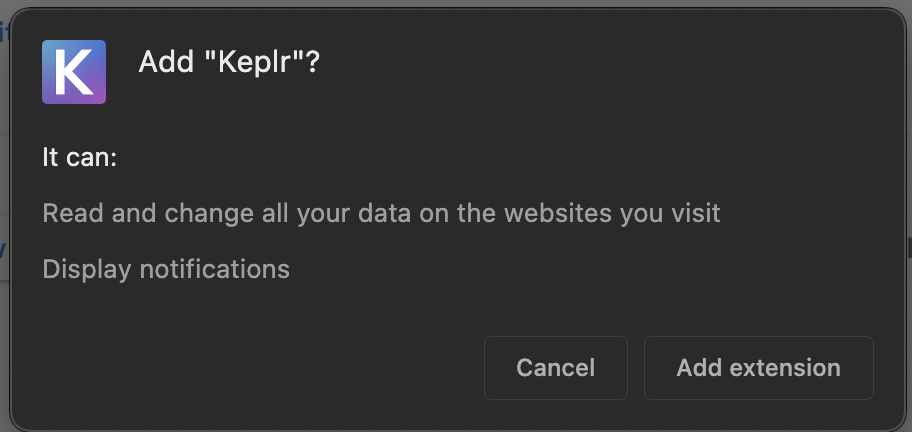Confirm adding Keplr with Add extension
The width and height of the screenshot is (912, 432).
click(x=758, y=368)
